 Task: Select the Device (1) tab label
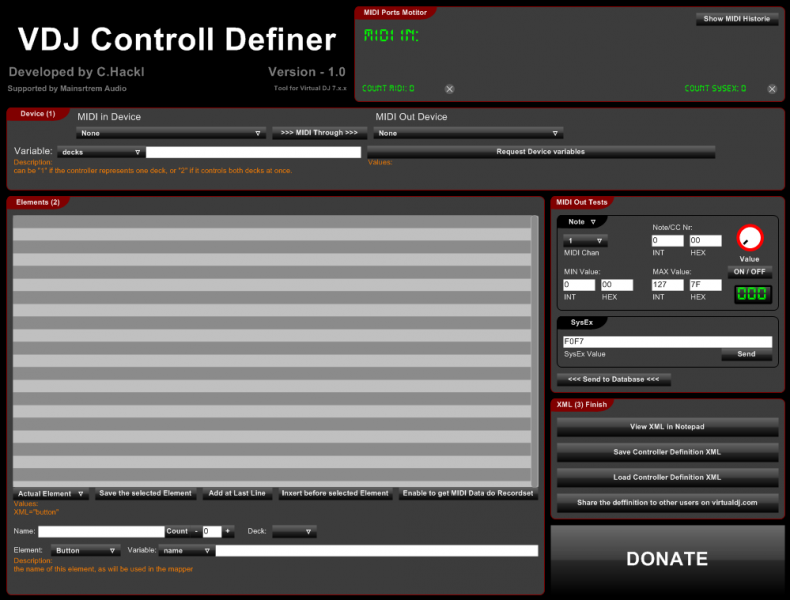pos(38,114)
